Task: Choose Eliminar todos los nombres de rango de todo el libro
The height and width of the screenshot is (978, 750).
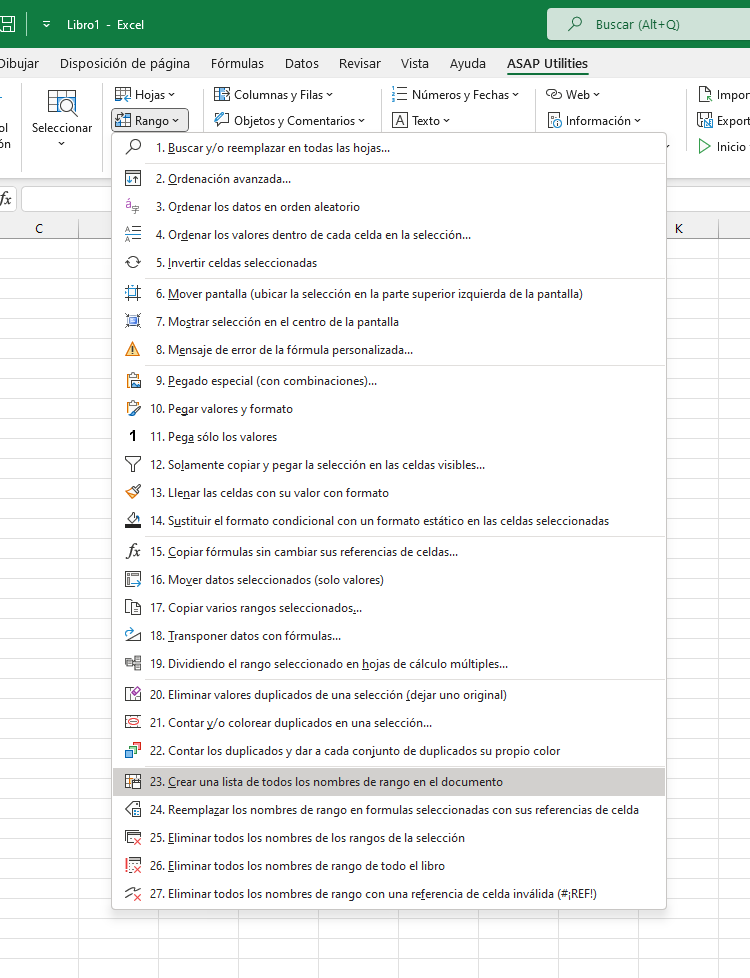Action: point(389,866)
